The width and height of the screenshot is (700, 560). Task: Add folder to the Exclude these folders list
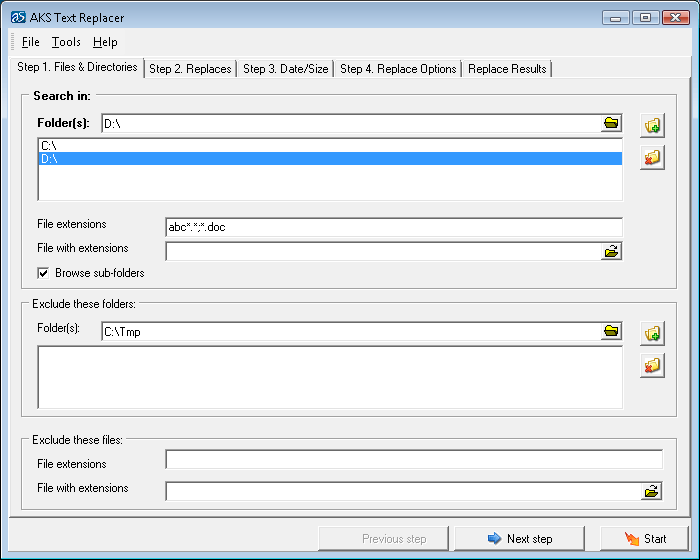pyautogui.click(x=652, y=334)
